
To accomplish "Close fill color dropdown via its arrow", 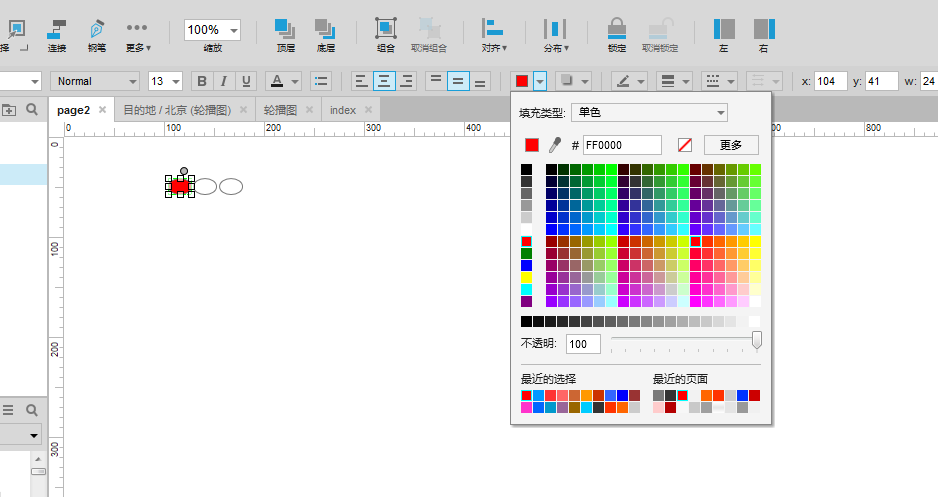I will pyautogui.click(x=540, y=81).
